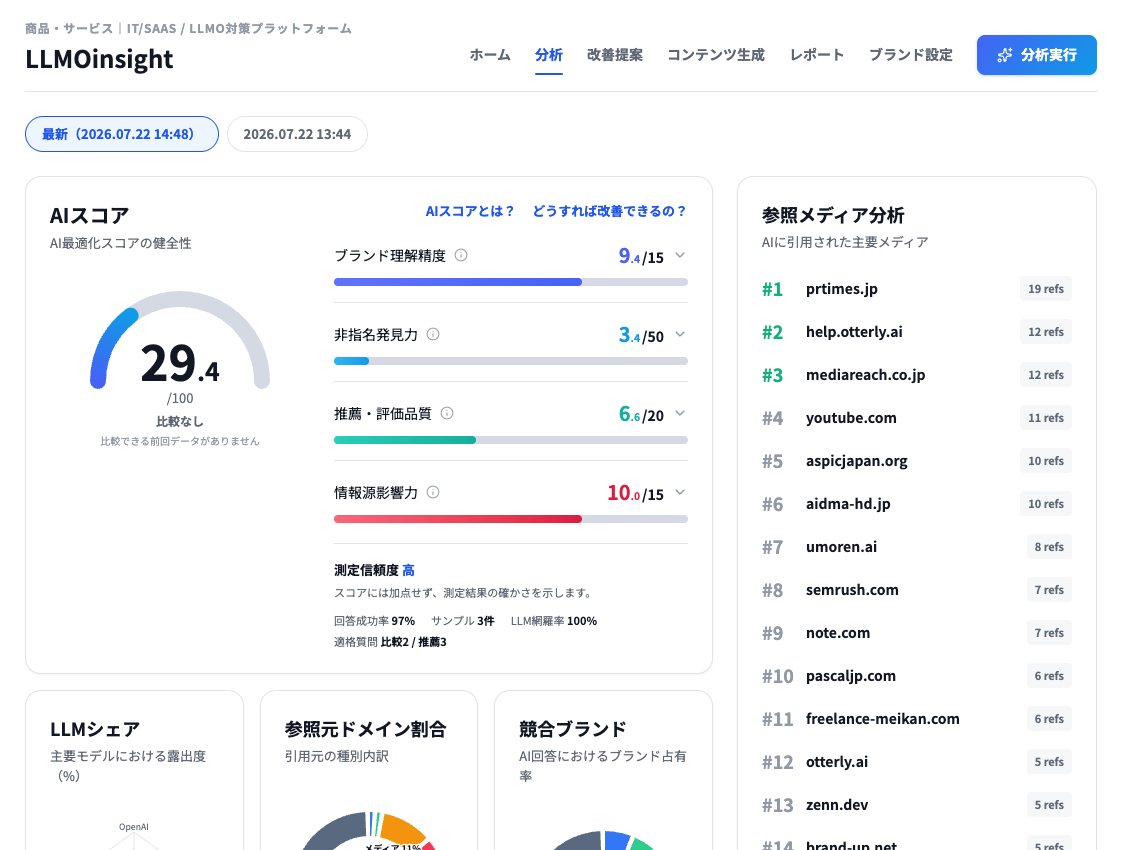Click the info icon beside ブランド理解精度
This screenshot has width=1121, height=850.
pos(461,255)
